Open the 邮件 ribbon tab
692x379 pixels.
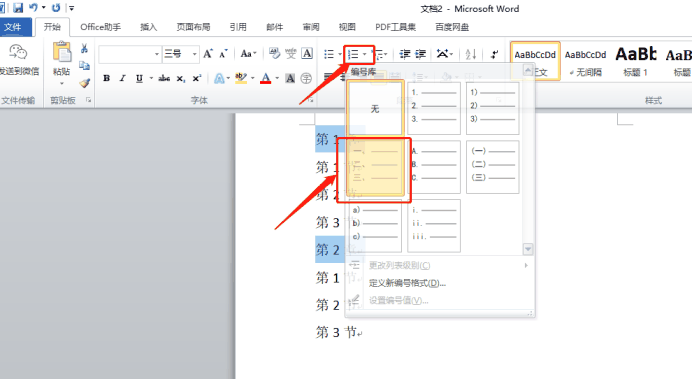[275, 27]
